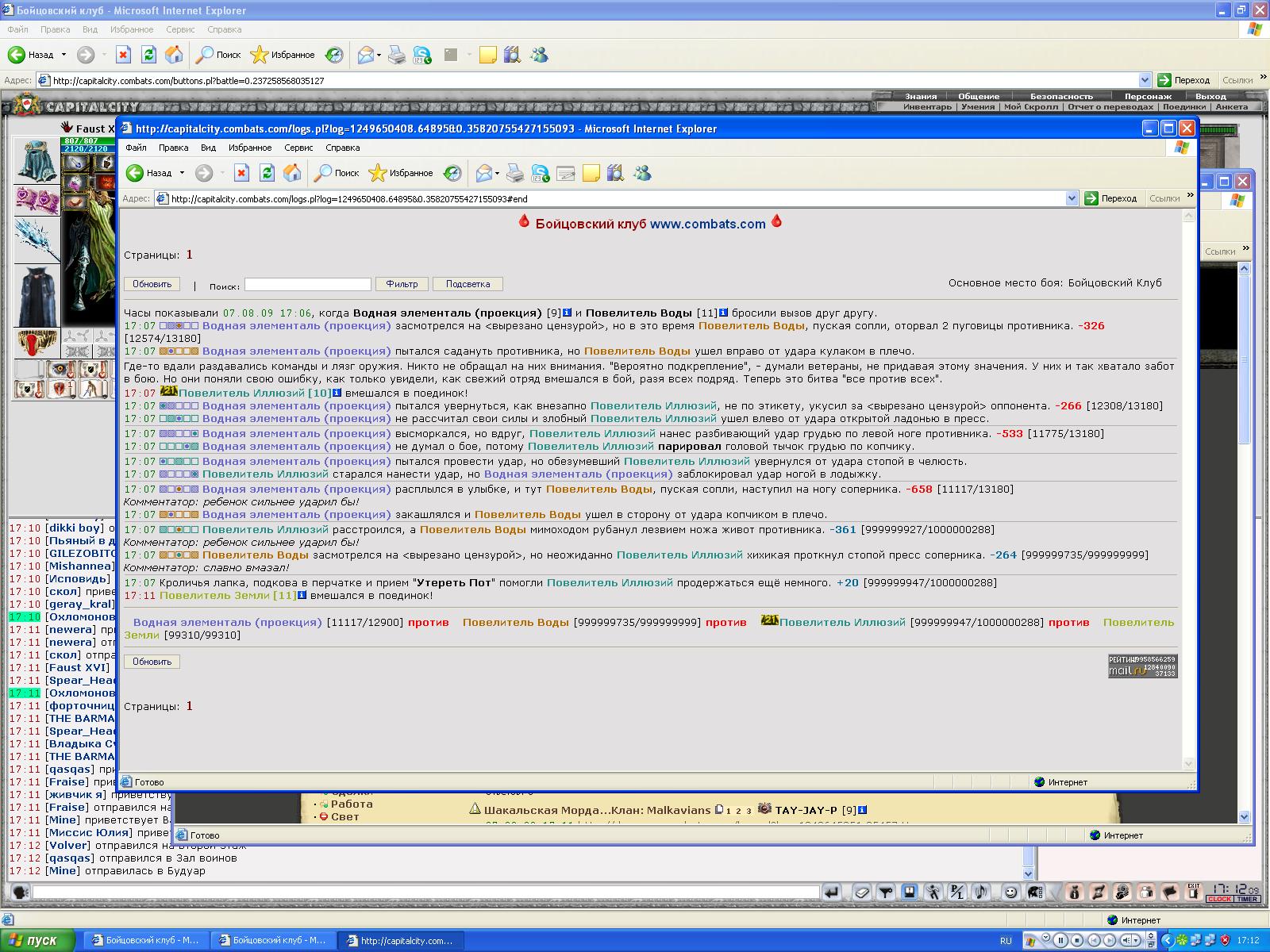Click Print icon in main background IE toolbar

397,55
